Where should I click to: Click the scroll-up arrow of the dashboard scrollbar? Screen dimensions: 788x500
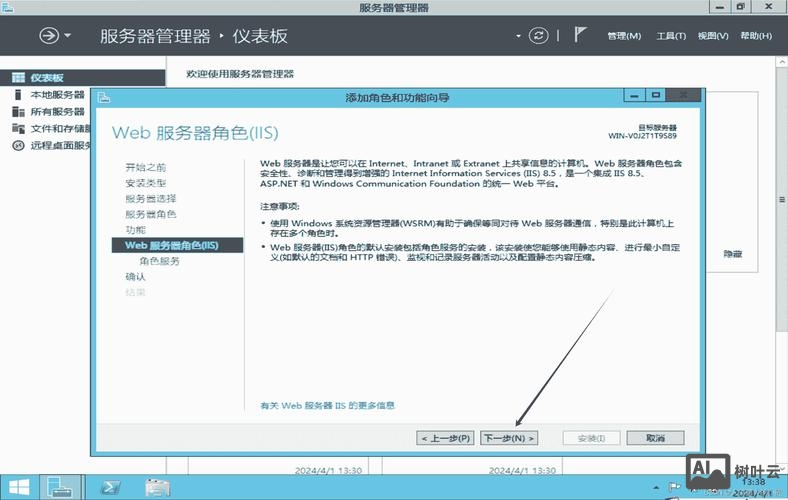[782, 61]
